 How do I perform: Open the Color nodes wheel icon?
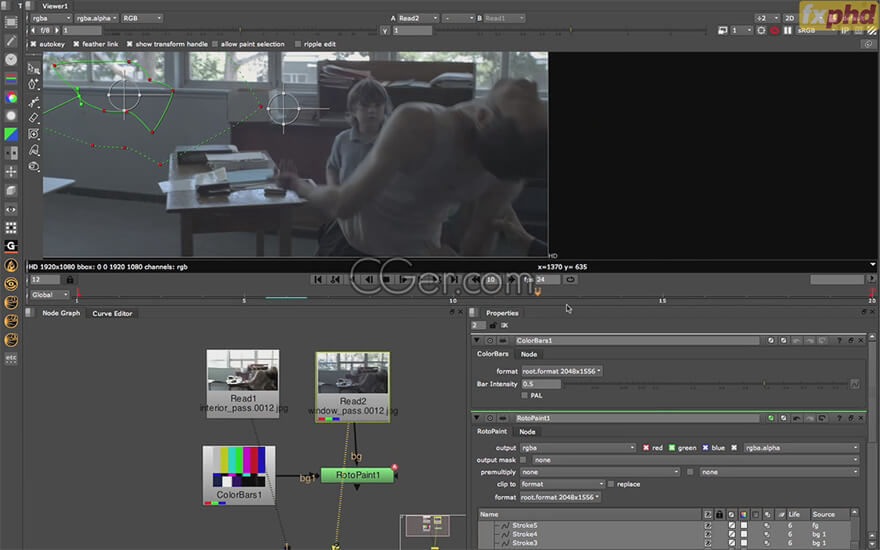(11, 98)
